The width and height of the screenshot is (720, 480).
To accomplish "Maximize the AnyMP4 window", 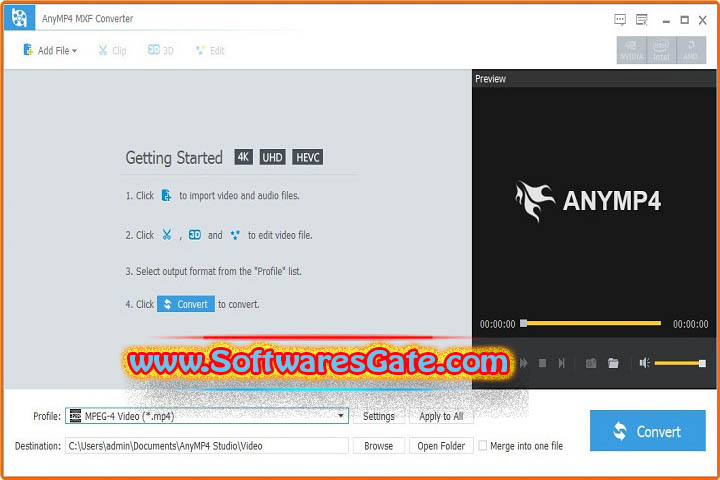I will [684, 20].
